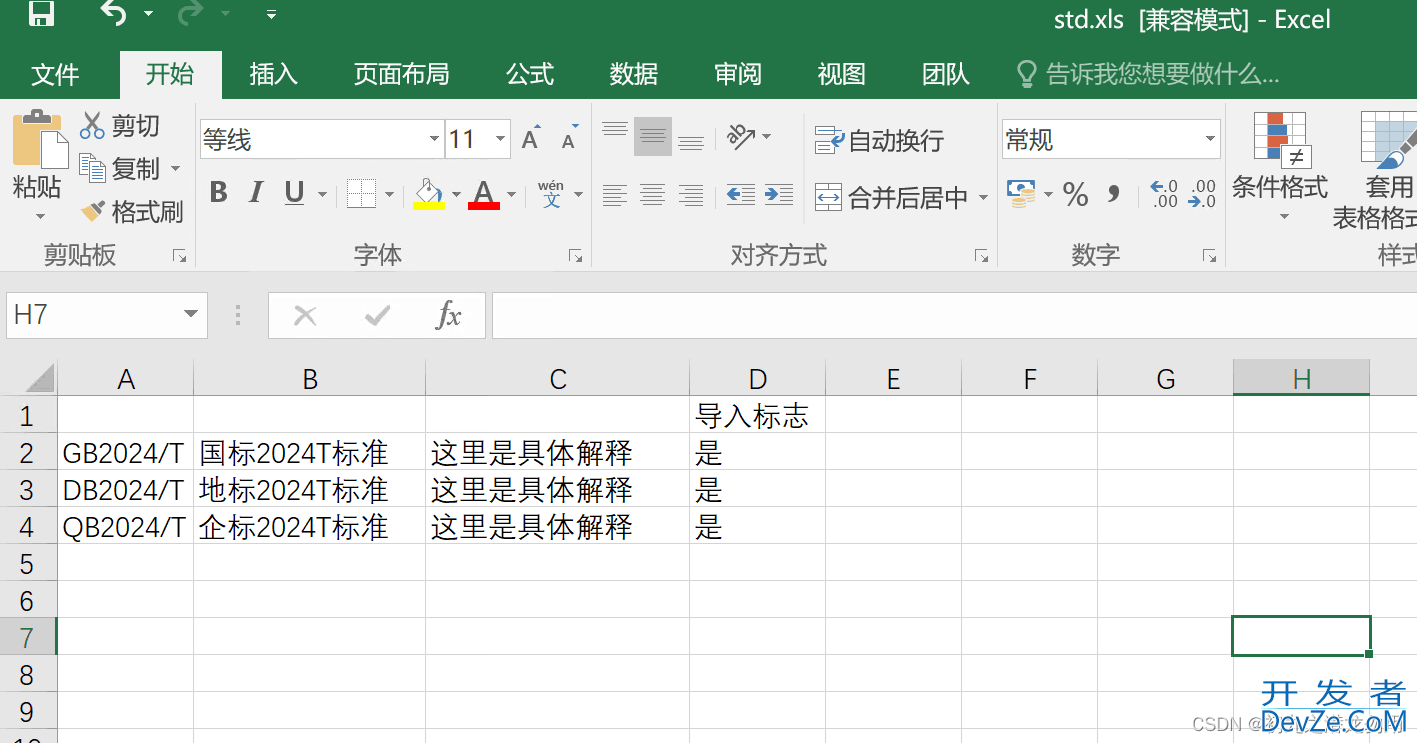Click the 告诉我您想要做什么 search box
This screenshot has height=743, width=1417.
point(1148,74)
